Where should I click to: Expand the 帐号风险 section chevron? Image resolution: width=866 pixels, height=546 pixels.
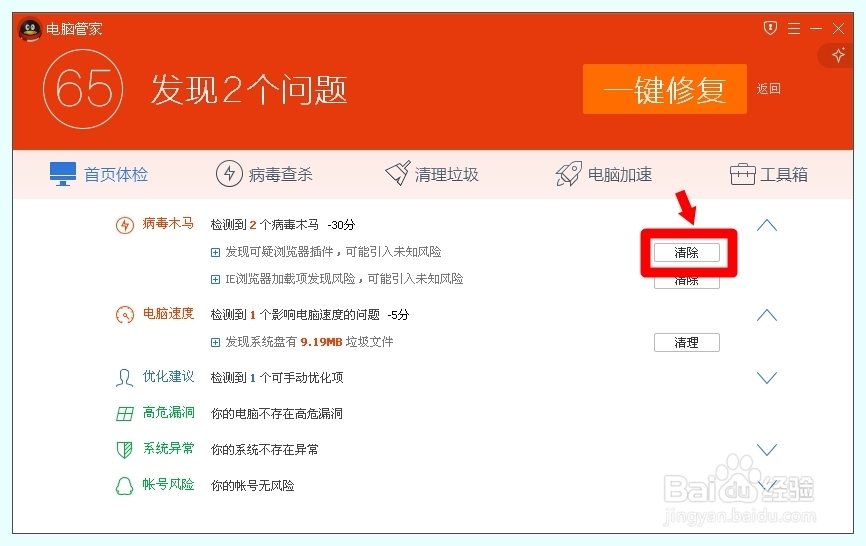pos(767,485)
